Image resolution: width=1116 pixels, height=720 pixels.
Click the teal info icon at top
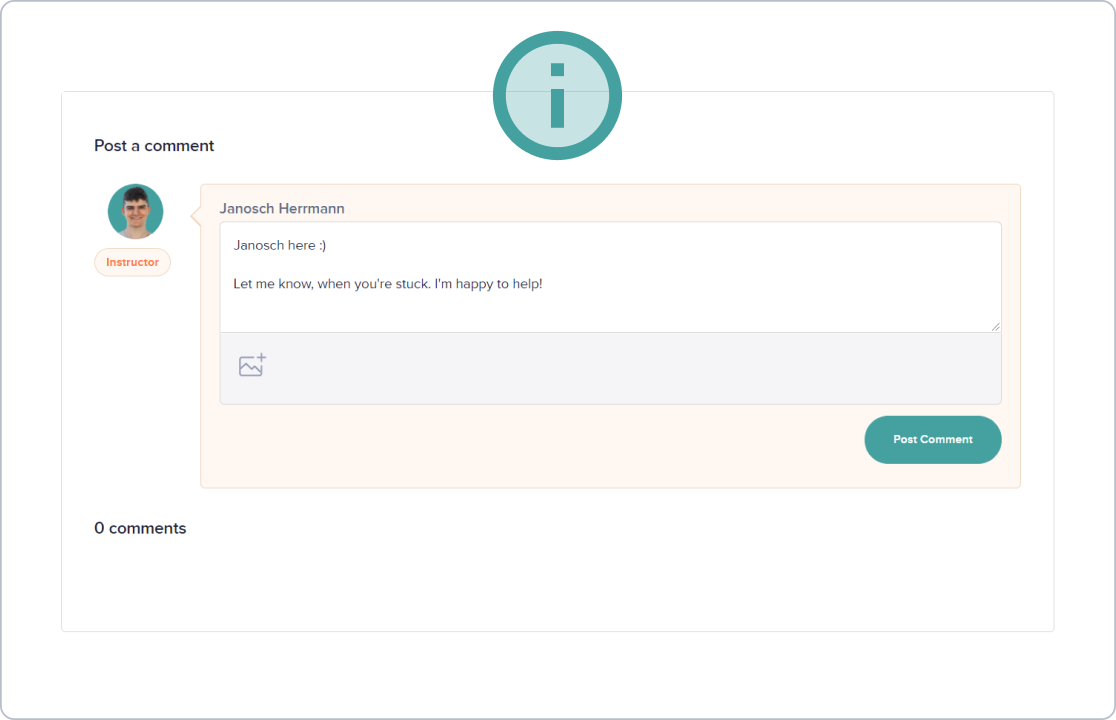pyautogui.click(x=557, y=95)
